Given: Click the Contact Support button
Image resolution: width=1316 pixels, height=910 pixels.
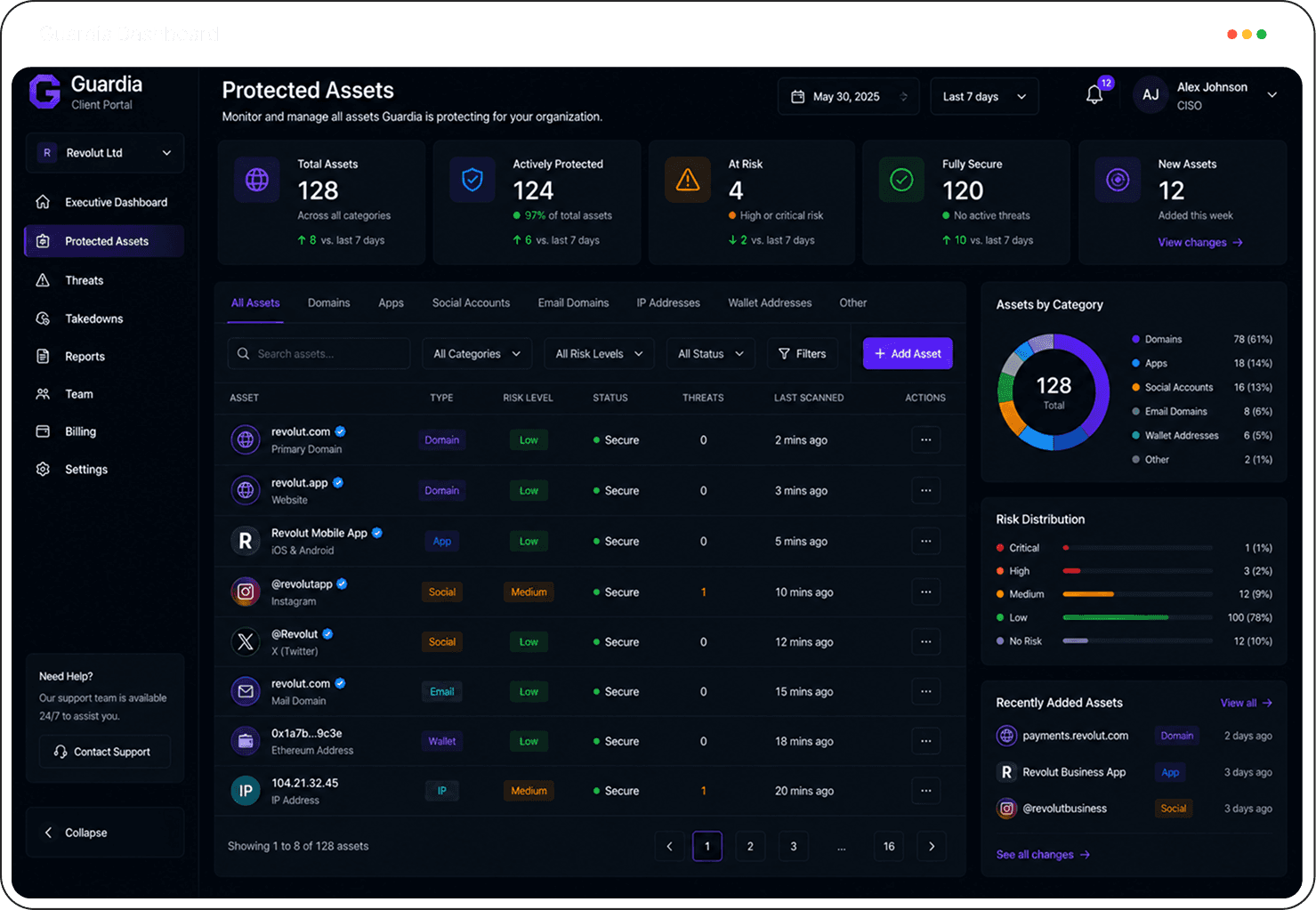Looking at the screenshot, I should [105, 752].
